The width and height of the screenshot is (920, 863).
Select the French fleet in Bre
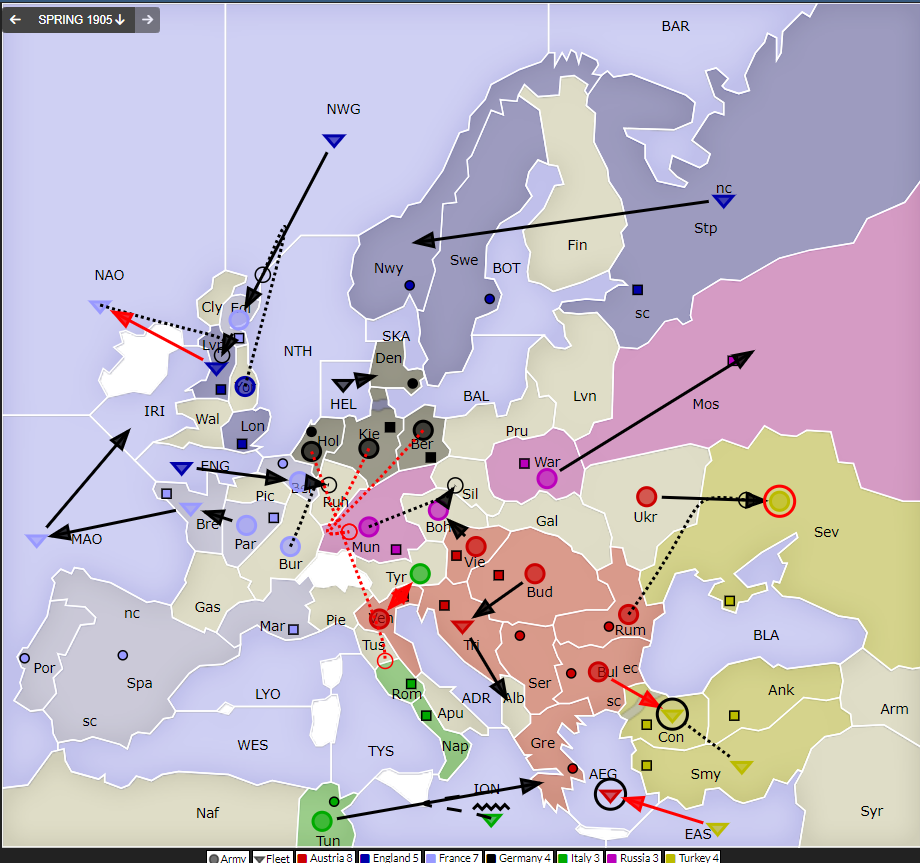pyautogui.click(x=191, y=509)
